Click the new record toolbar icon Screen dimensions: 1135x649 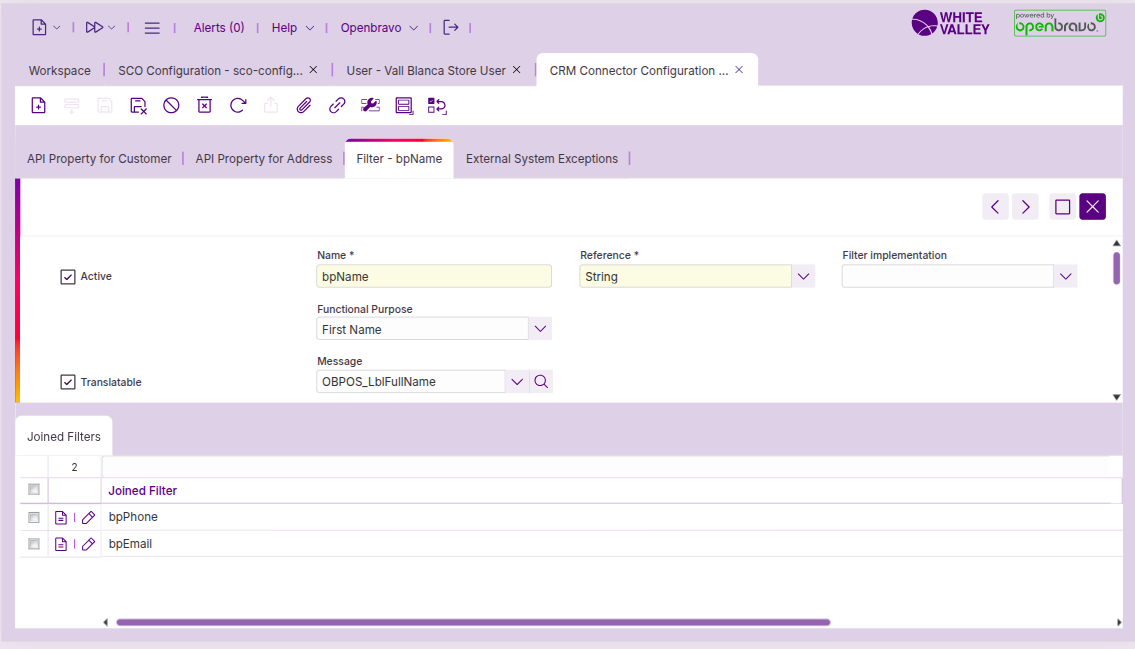38,105
